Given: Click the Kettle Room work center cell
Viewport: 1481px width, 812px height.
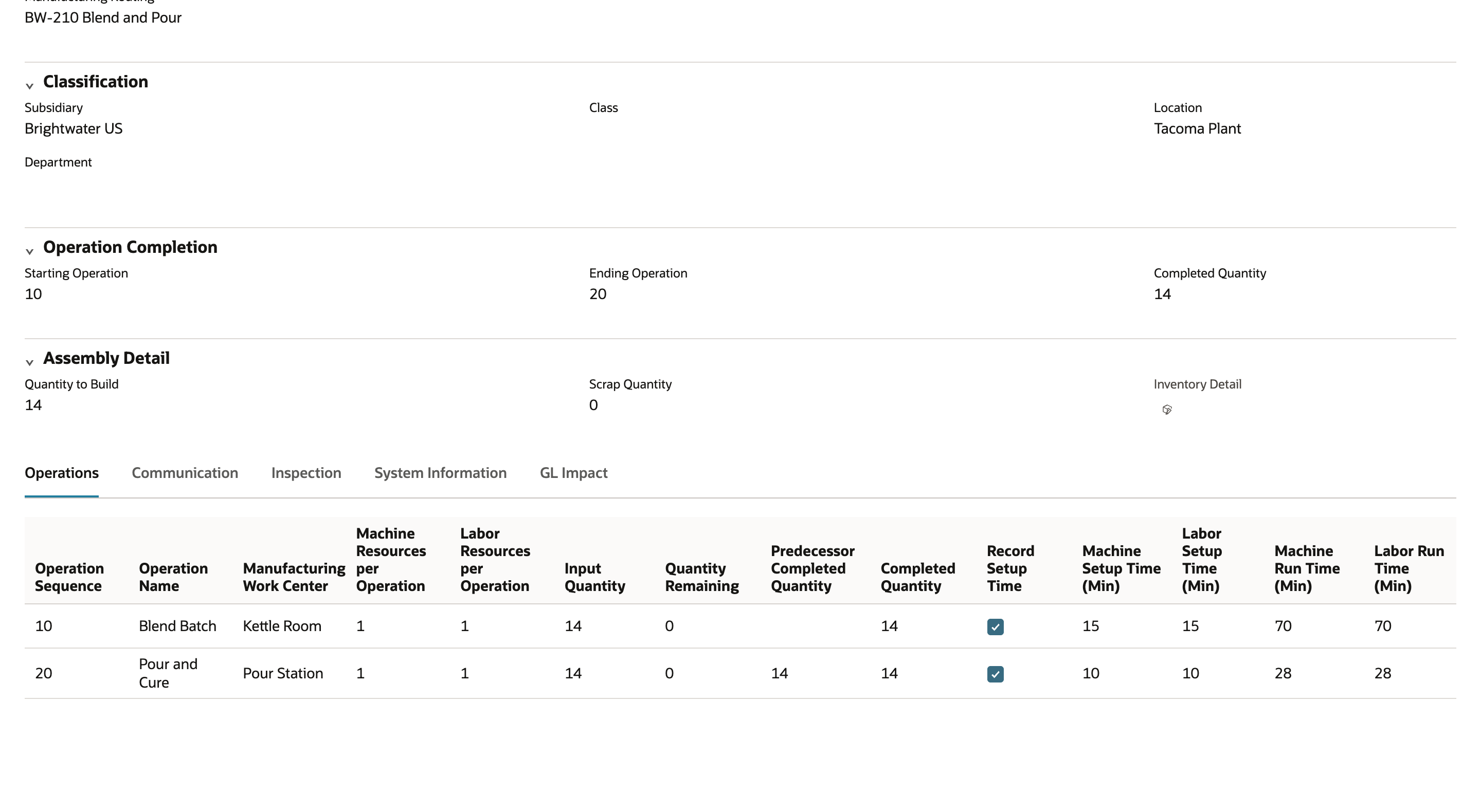Looking at the screenshot, I should (x=282, y=626).
